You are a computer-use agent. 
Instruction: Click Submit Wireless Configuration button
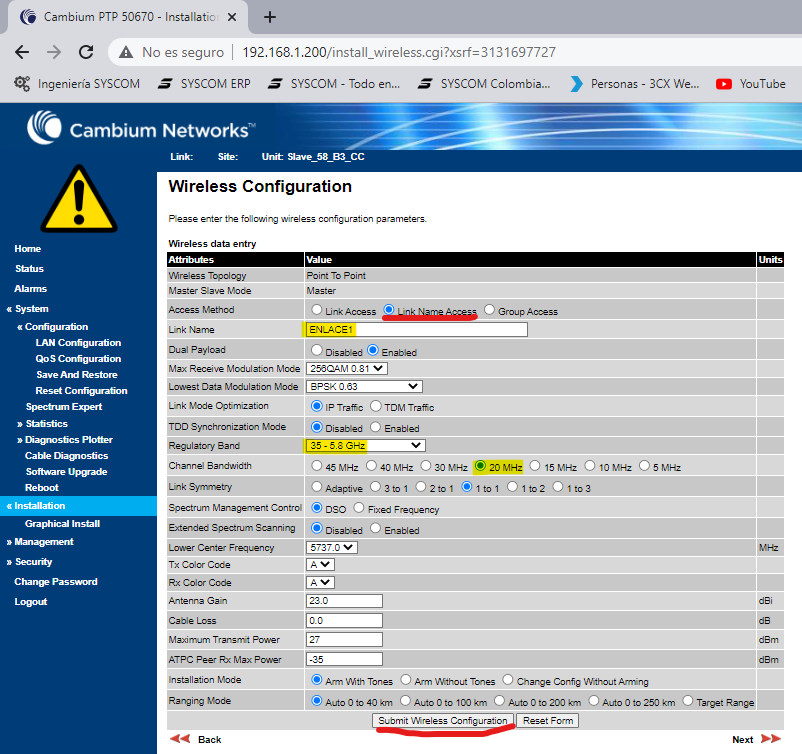point(443,720)
